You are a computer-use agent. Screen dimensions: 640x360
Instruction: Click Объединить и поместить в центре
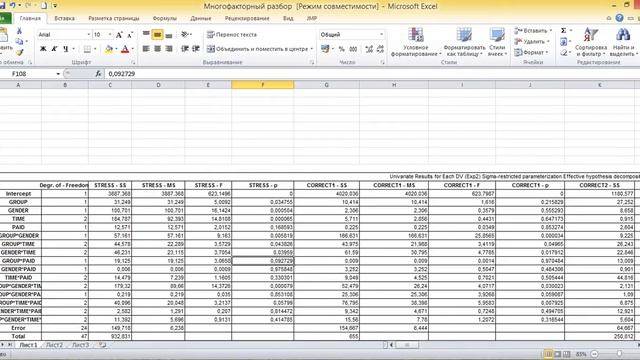[x=259, y=49]
